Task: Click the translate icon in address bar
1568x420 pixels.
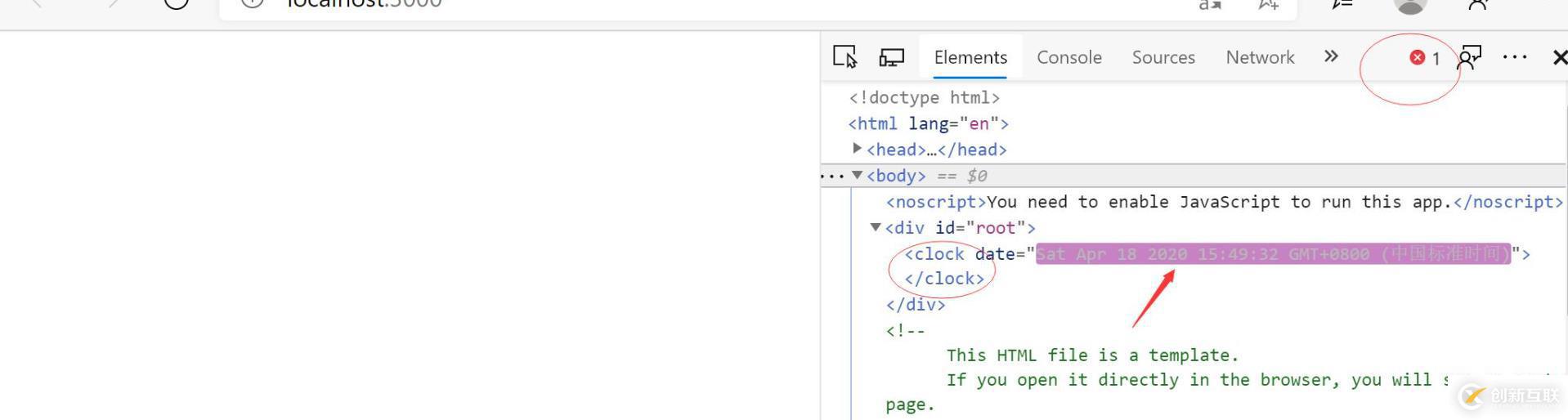Action: (1210, 4)
